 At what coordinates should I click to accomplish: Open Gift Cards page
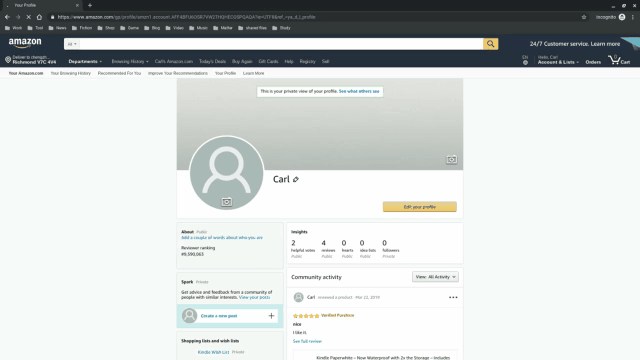268,62
